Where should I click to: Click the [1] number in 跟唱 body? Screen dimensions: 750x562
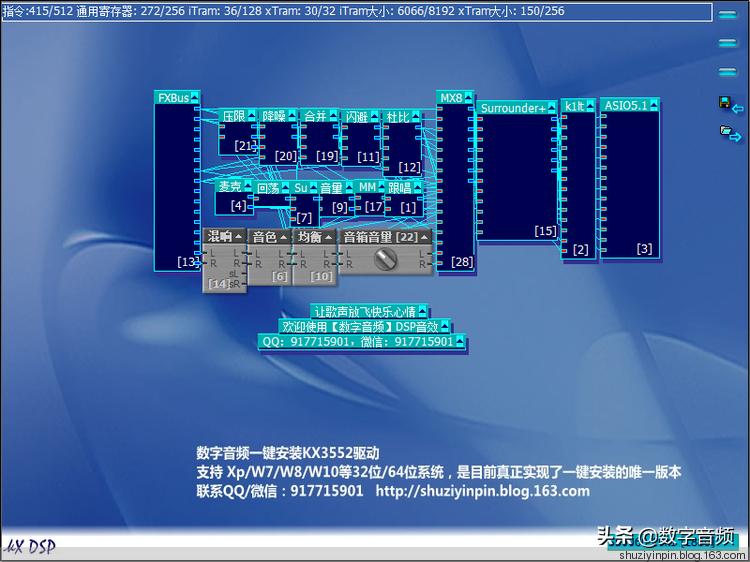click(408, 207)
